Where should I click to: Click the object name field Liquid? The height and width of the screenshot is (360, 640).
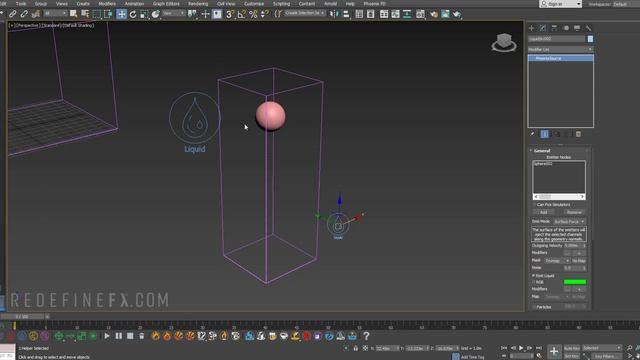tap(557, 39)
